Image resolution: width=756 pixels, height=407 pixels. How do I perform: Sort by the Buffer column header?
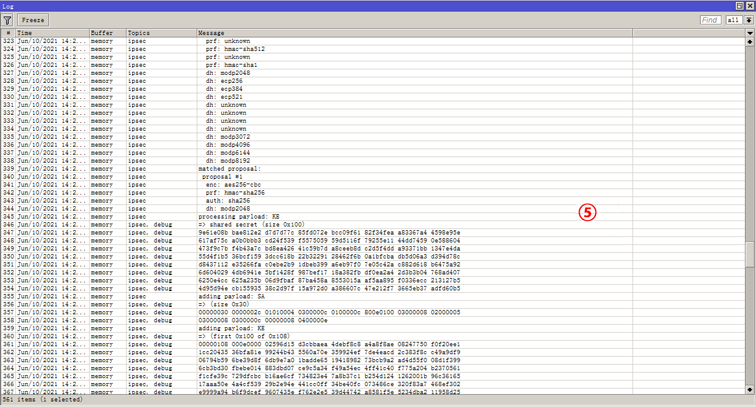click(x=108, y=33)
